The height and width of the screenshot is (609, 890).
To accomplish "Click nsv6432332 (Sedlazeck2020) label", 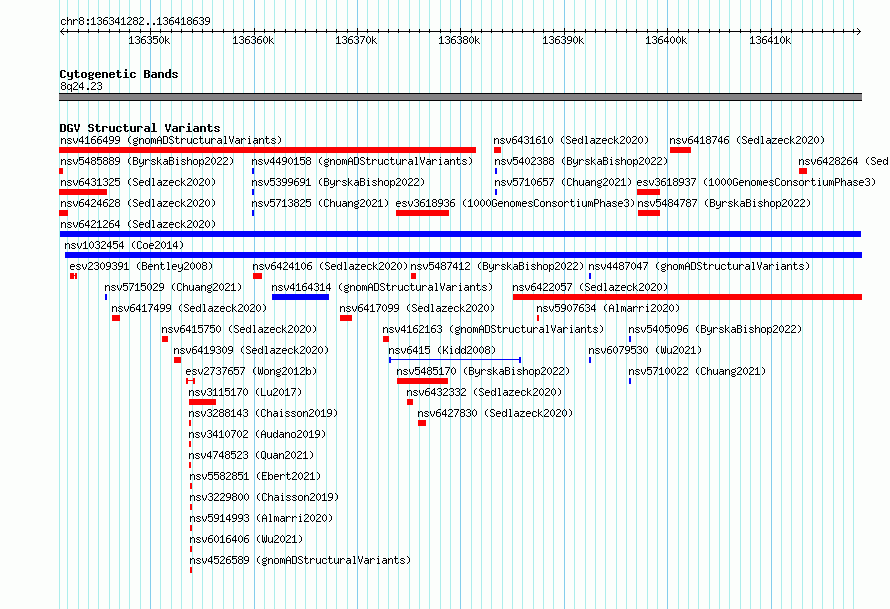I will point(484,392).
